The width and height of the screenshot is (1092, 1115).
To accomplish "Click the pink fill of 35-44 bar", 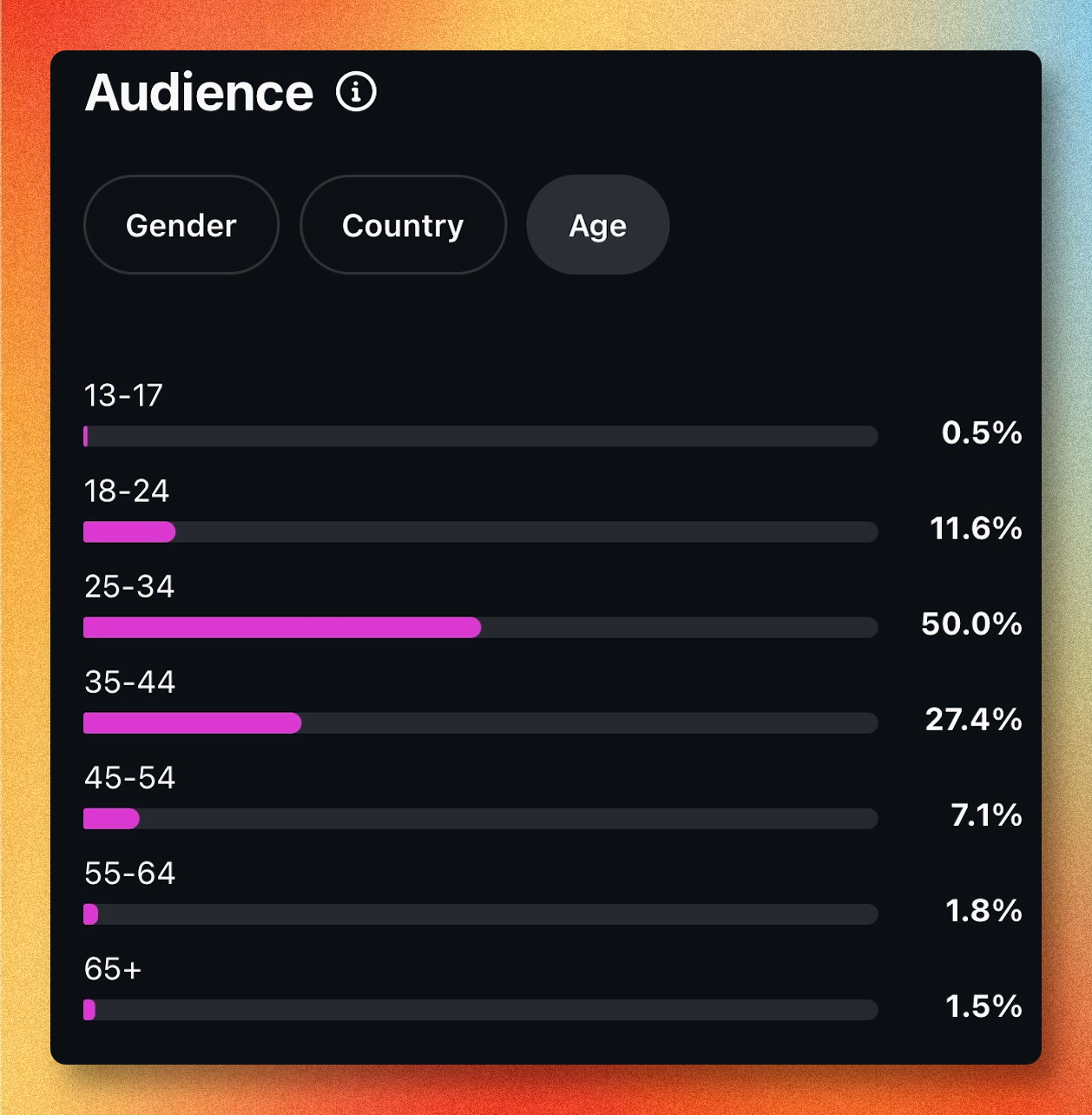I will [192, 722].
